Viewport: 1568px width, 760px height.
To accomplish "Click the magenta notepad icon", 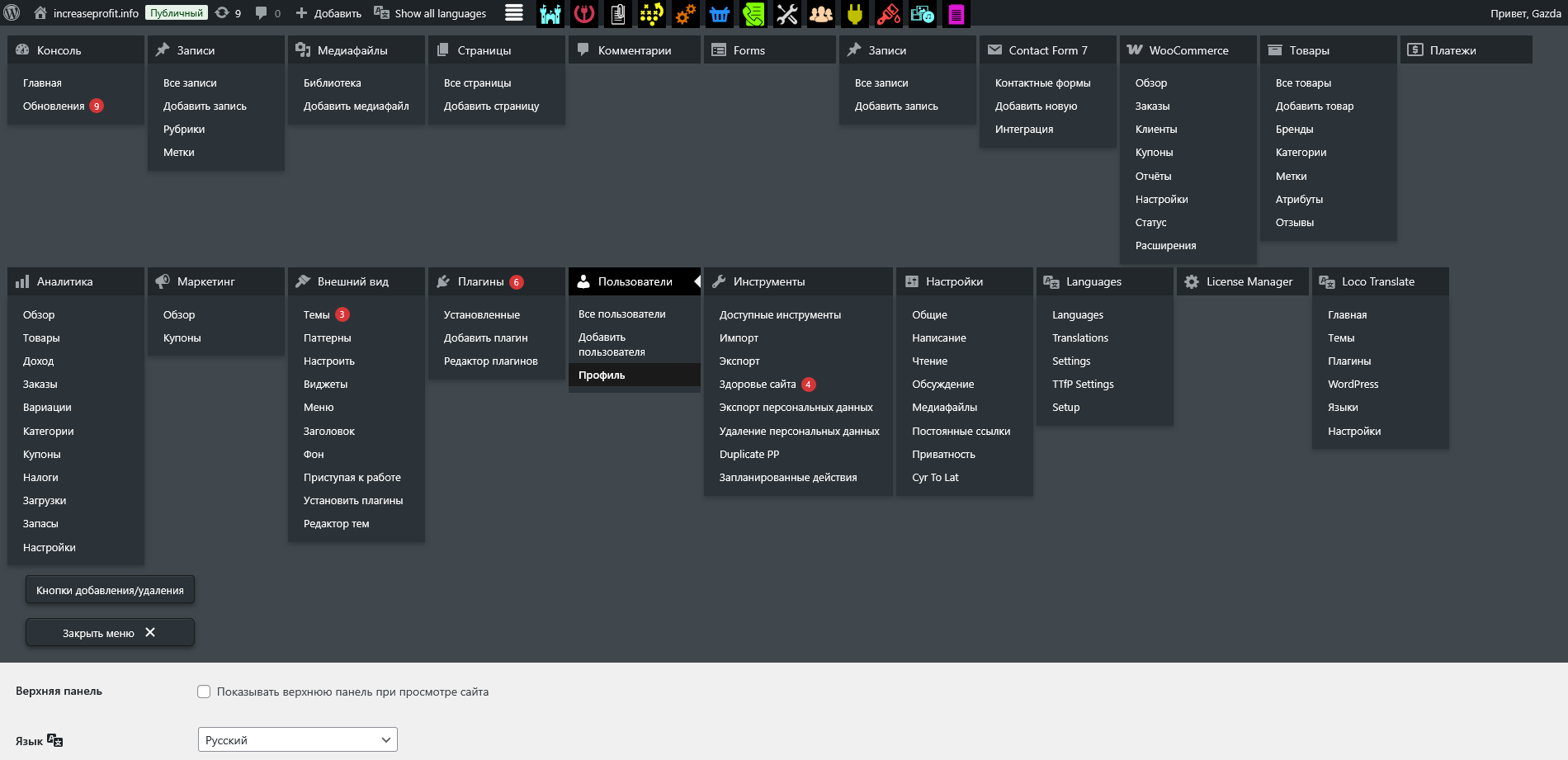I will (x=956, y=13).
